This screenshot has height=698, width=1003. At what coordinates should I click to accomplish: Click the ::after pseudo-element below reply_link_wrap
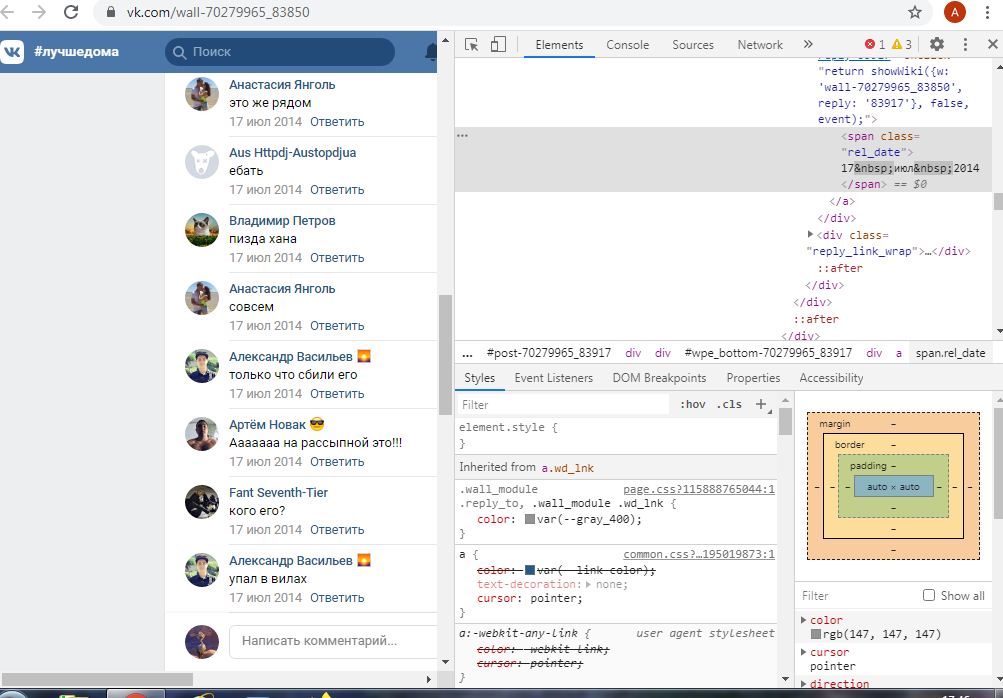point(840,268)
